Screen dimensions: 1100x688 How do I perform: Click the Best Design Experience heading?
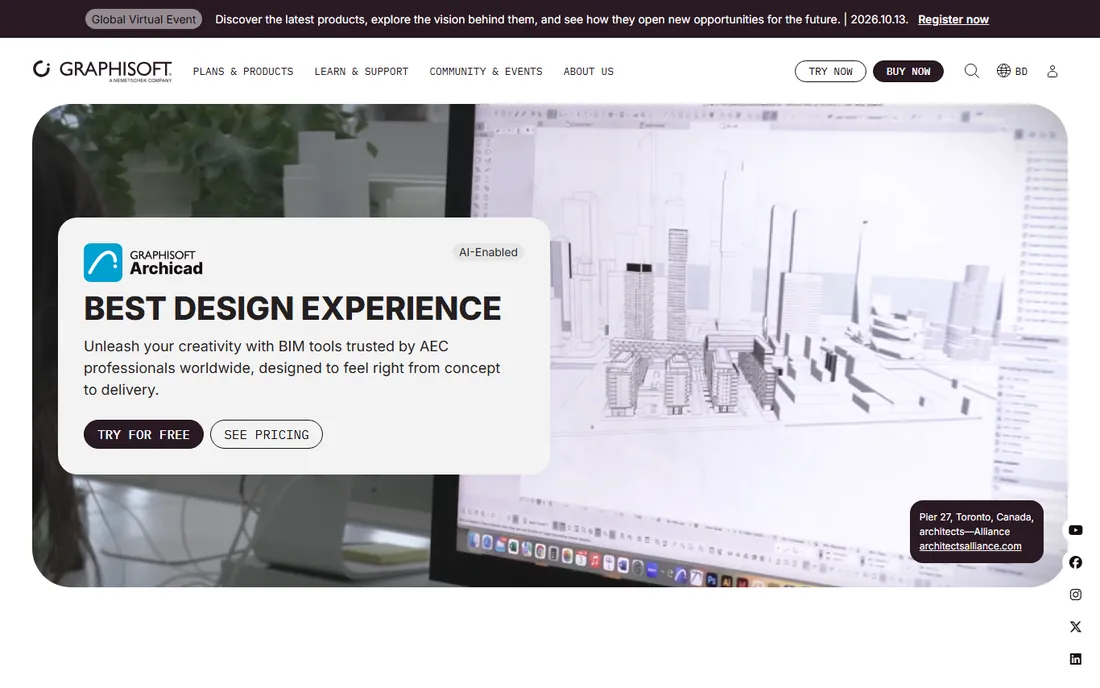pyautogui.click(x=293, y=309)
